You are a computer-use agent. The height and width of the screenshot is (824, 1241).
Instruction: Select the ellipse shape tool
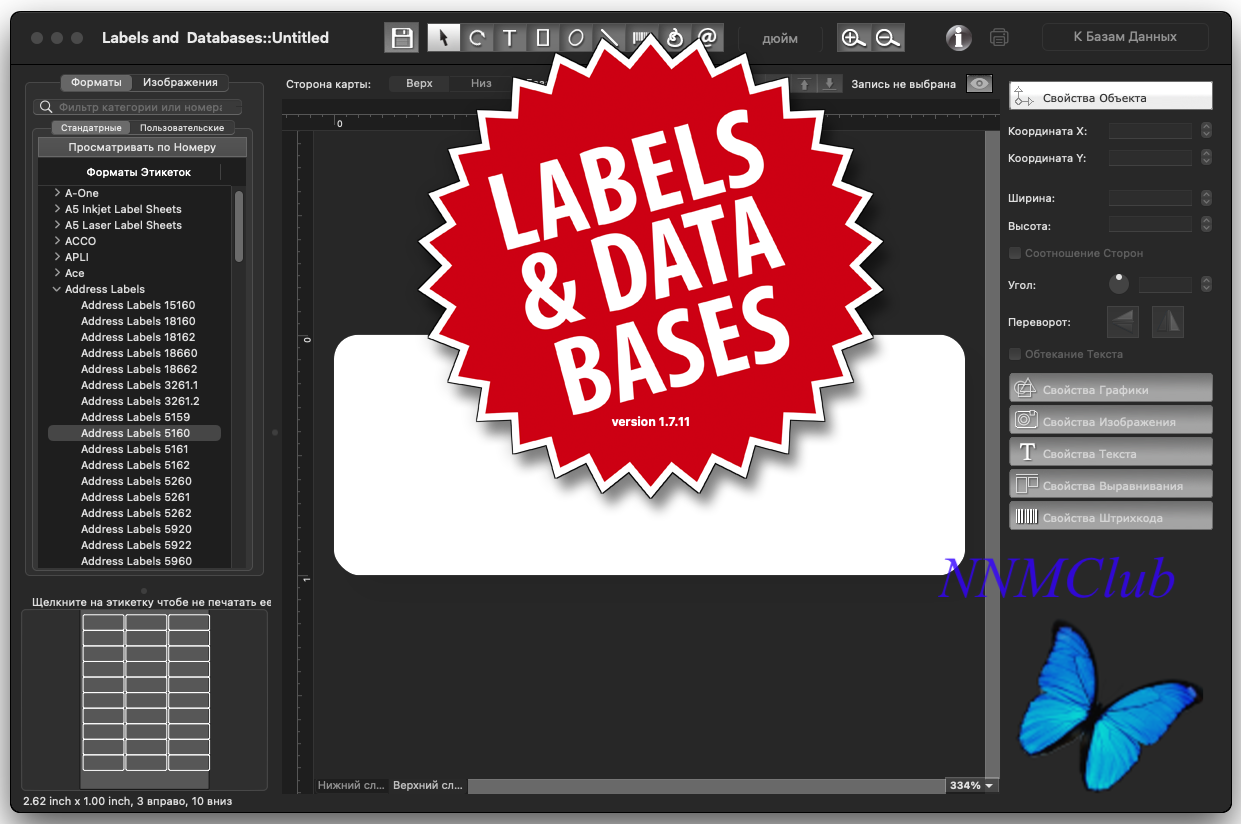(x=576, y=38)
